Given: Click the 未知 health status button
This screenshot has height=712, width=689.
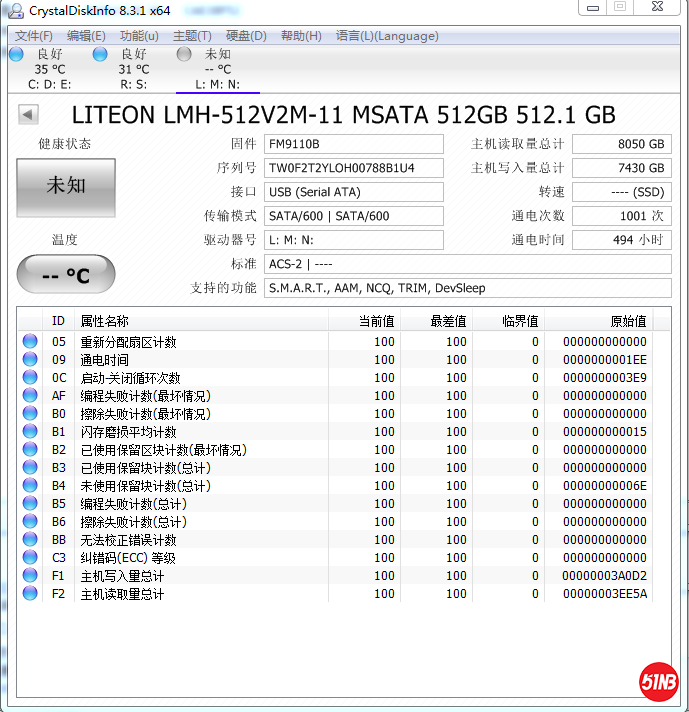Looking at the screenshot, I should [66, 186].
